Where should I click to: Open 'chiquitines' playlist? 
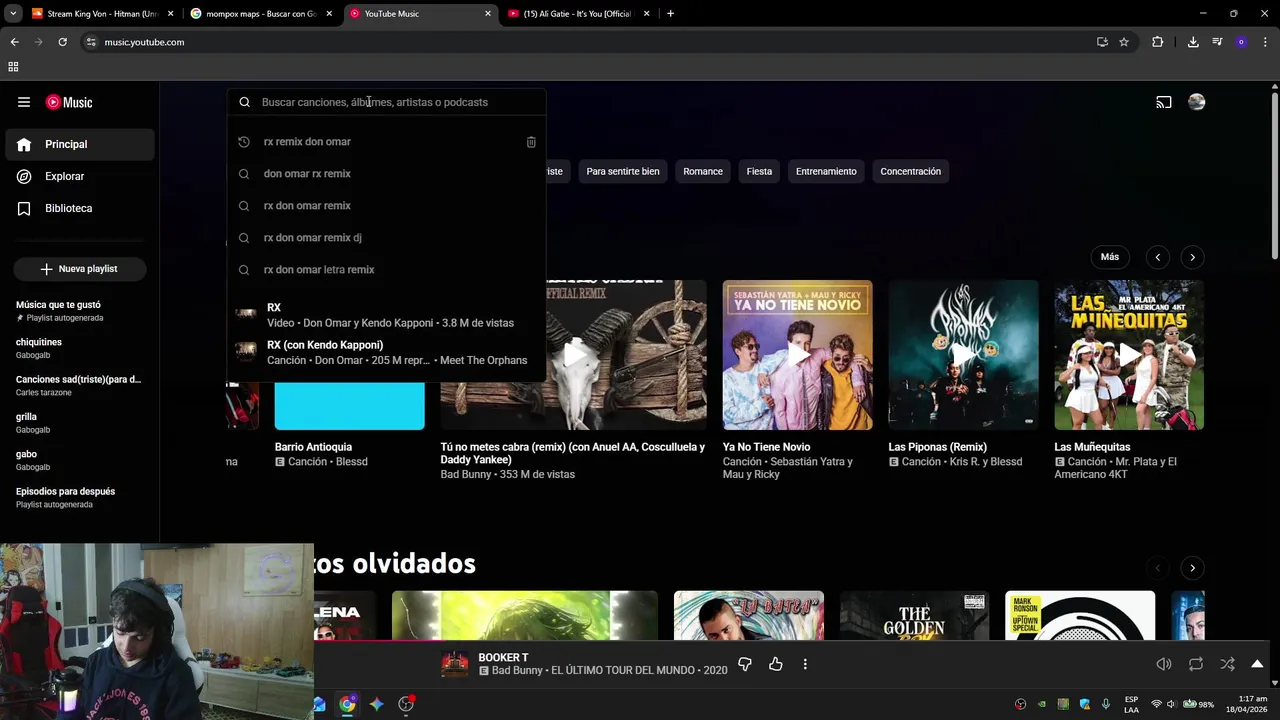[x=80, y=348]
